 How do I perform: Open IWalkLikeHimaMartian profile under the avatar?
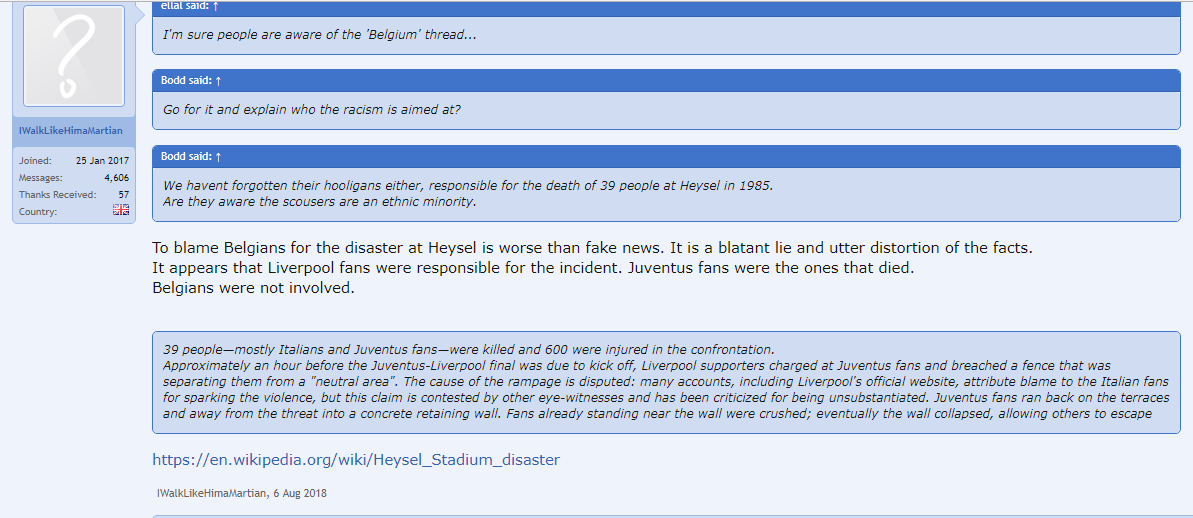click(70, 131)
